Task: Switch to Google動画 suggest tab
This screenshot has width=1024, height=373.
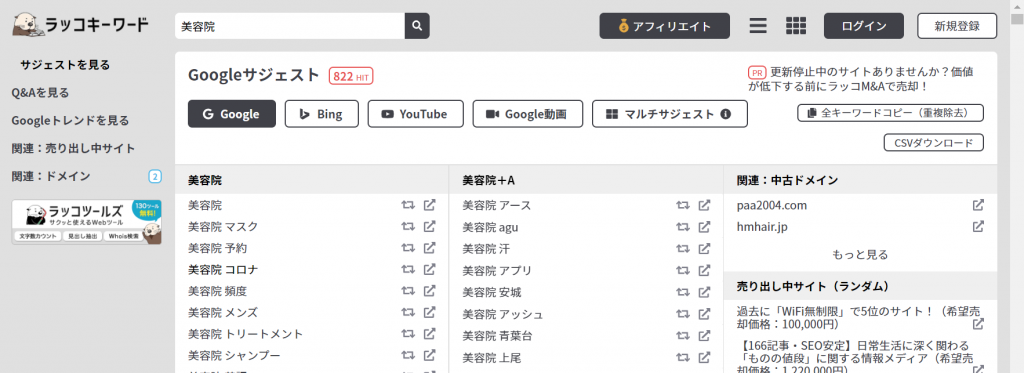Action: (528, 114)
